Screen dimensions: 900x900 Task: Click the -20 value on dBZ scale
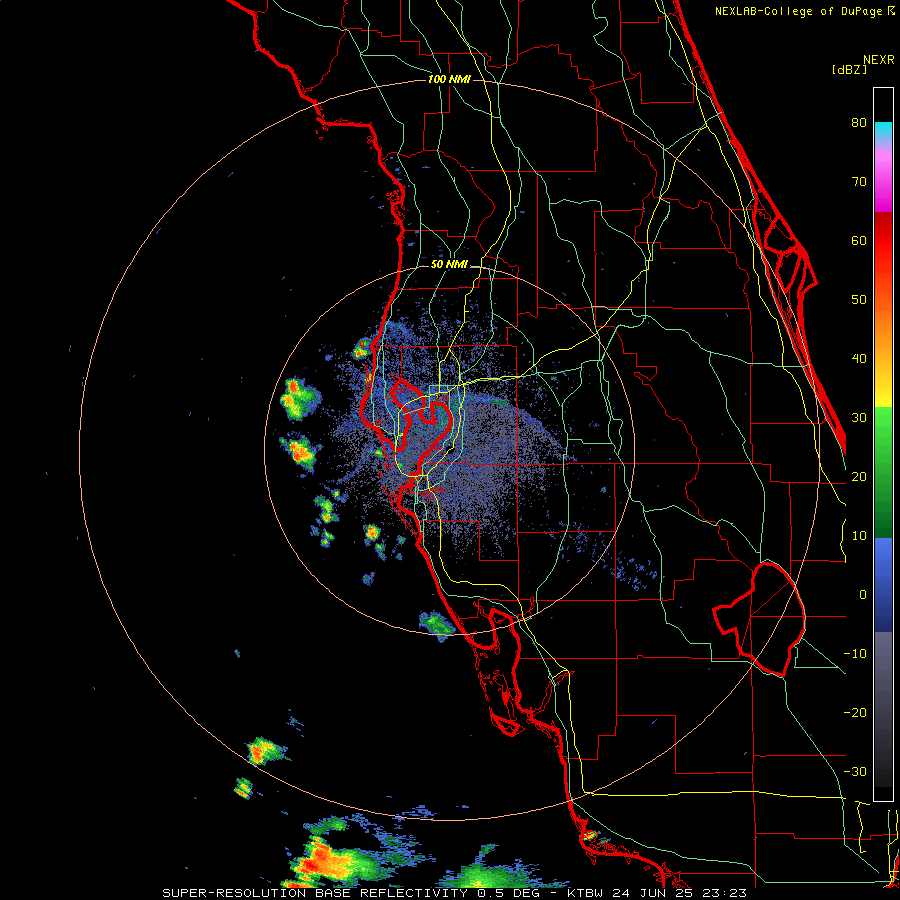855,713
